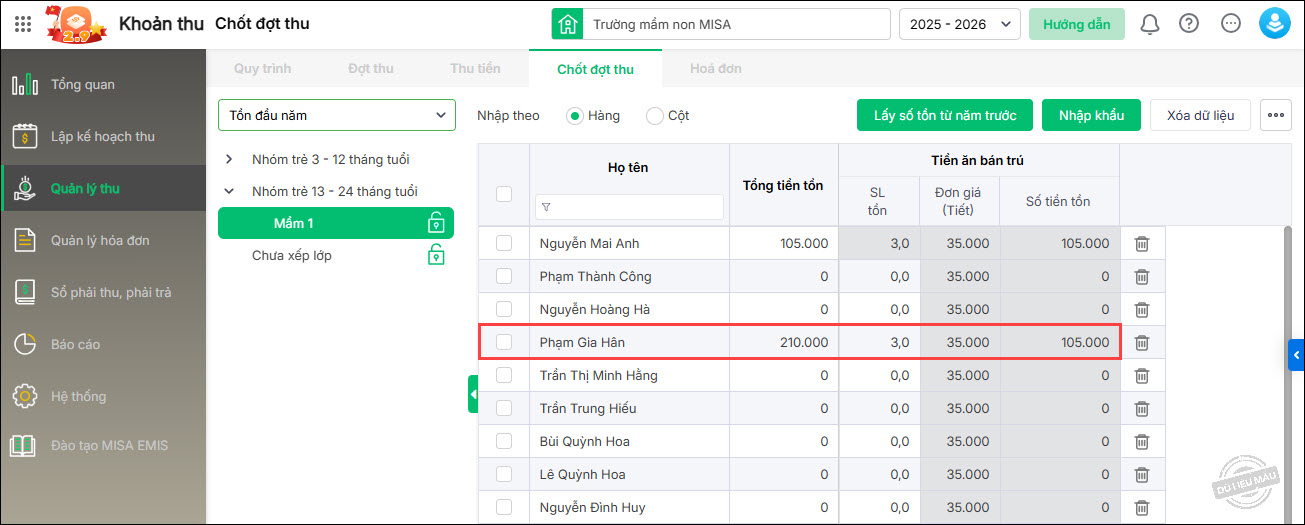Click the lock icon beside Mầm 1

pos(435,223)
